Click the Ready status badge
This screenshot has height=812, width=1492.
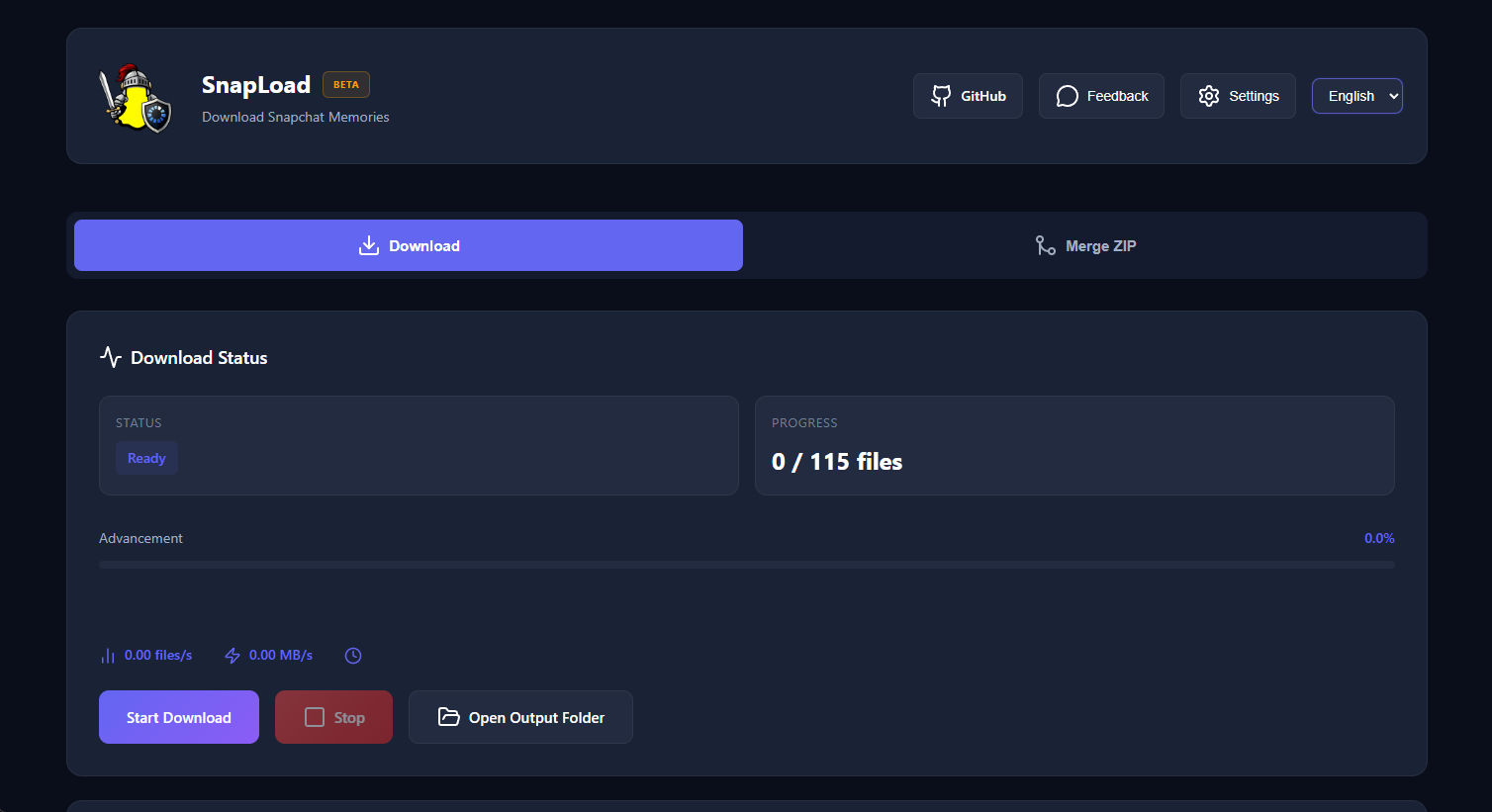(146, 458)
